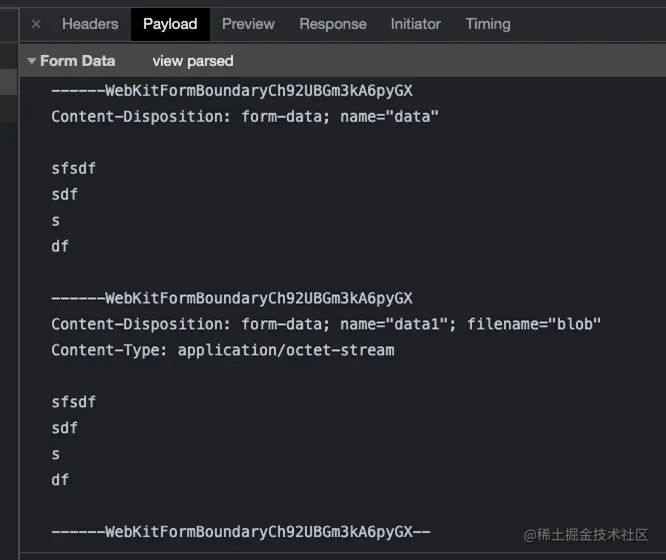The image size is (666, 560).
Task: Click the second WebKitFormBoundary line
Action: pyautogui.click(x=232, y=298)
